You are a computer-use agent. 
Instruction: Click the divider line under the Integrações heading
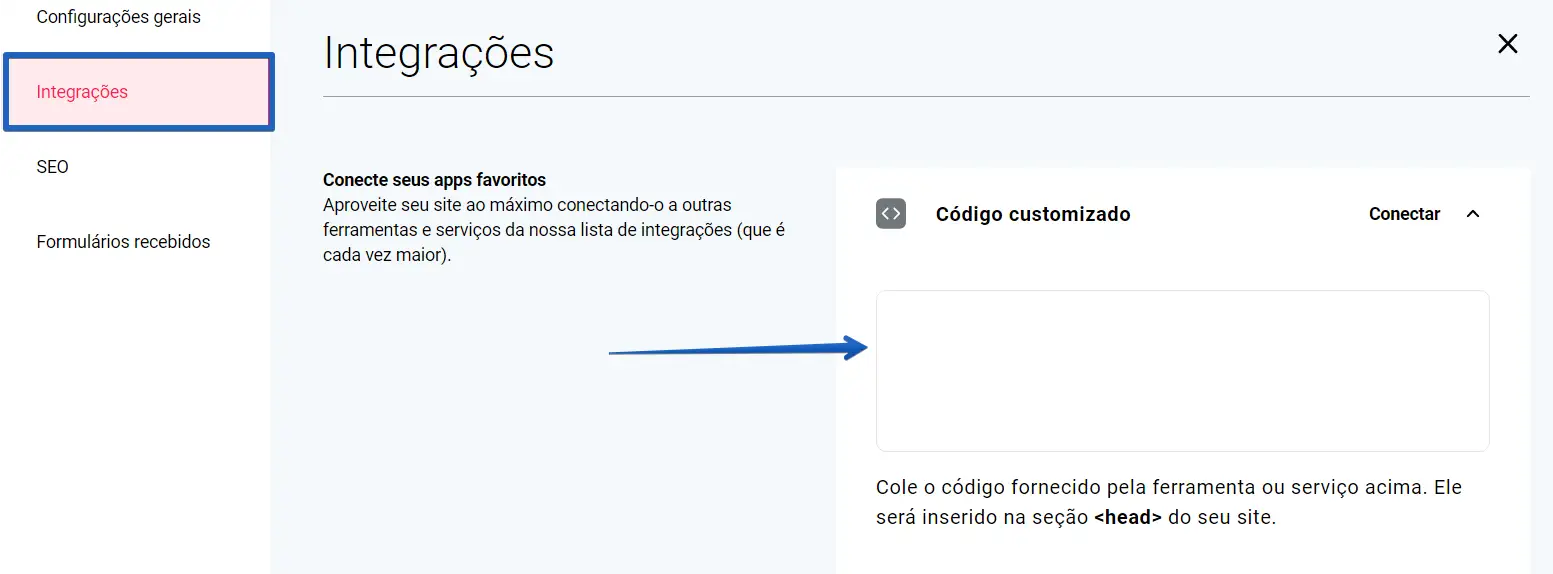point(926,97)
